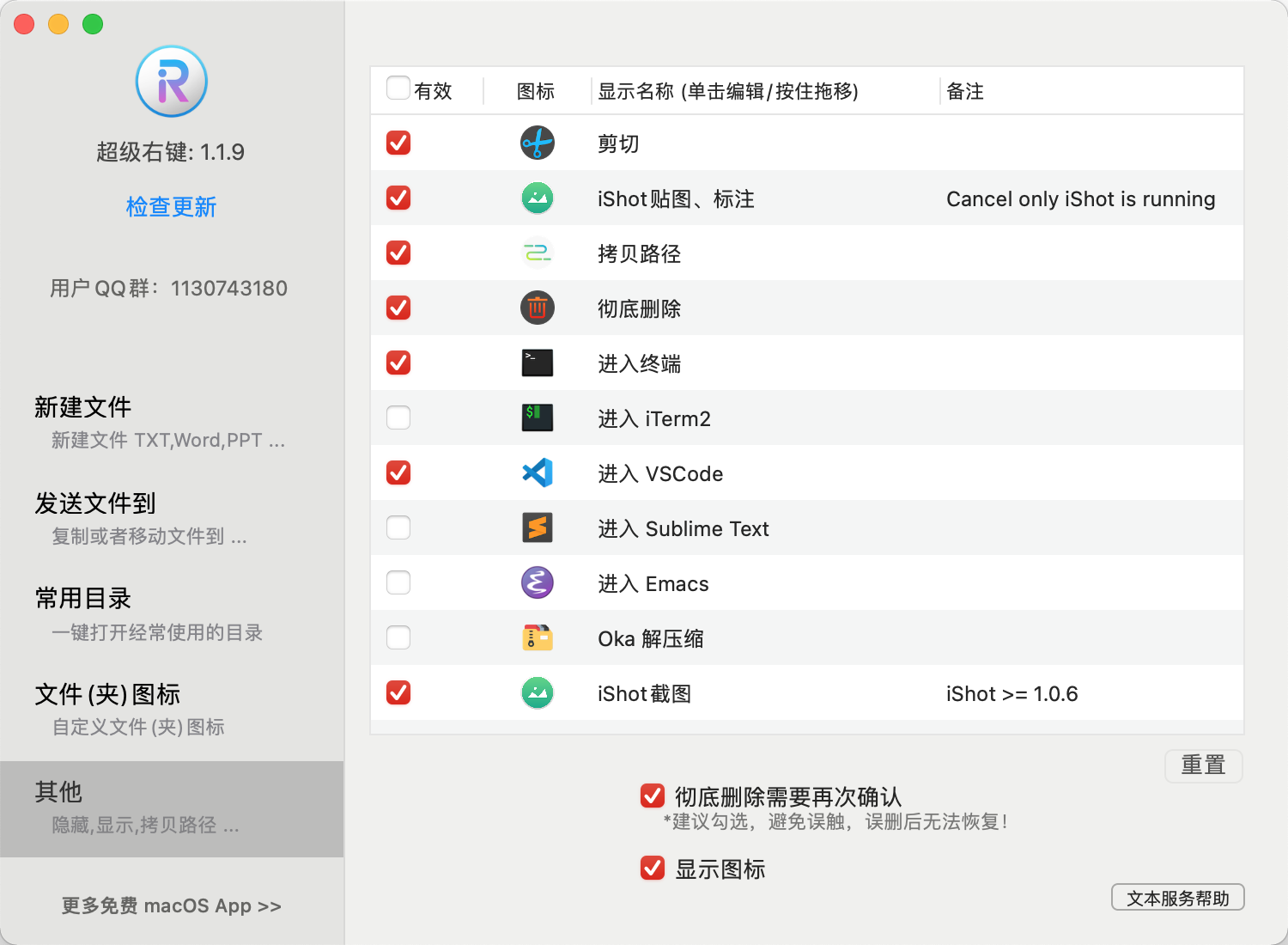Toggle the 有效 header checkbox
Image resolution: width=1288 pixels, height=945 pixels.
(398, 88)
